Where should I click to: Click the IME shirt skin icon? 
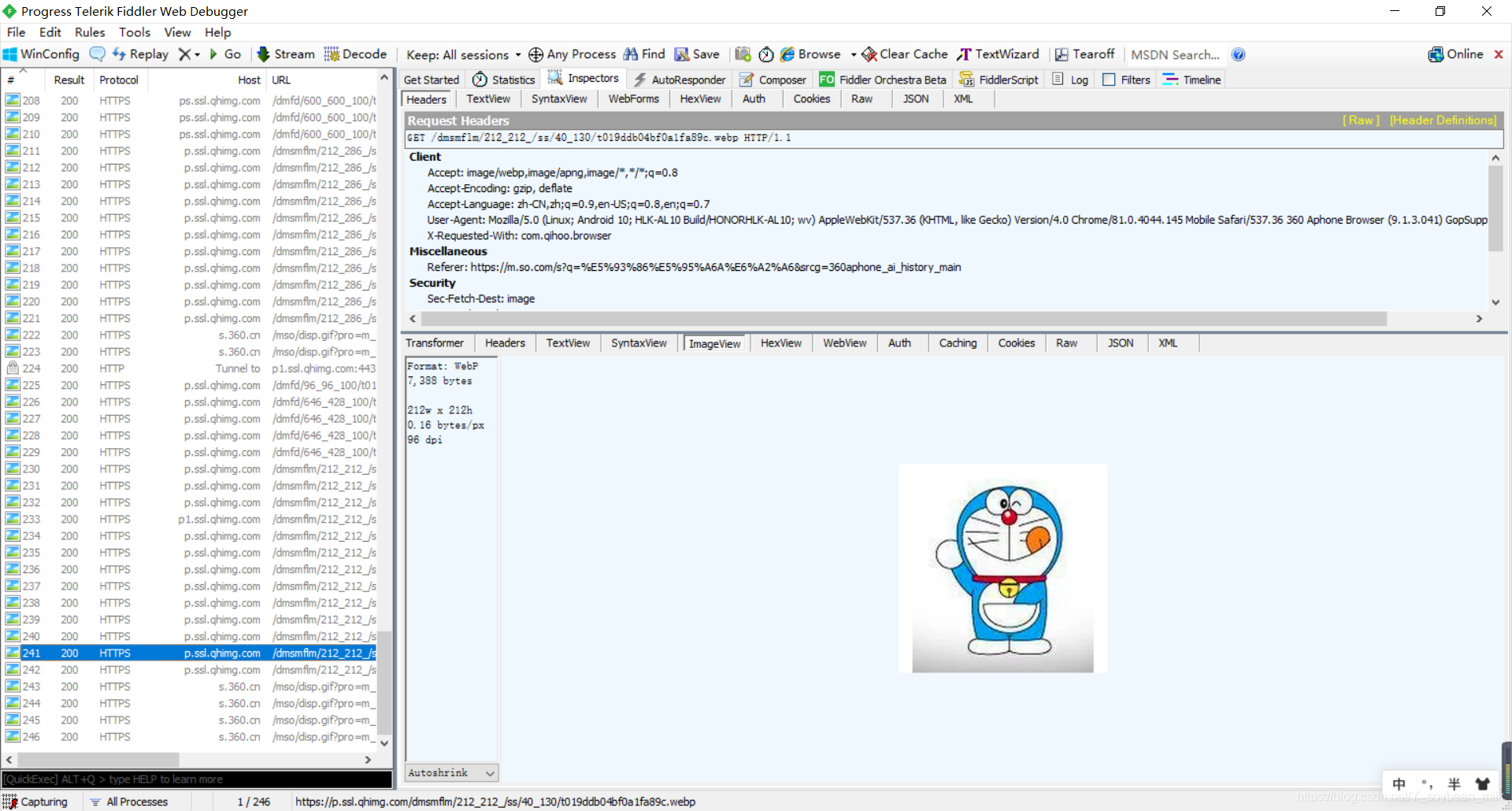[1483, 783]
